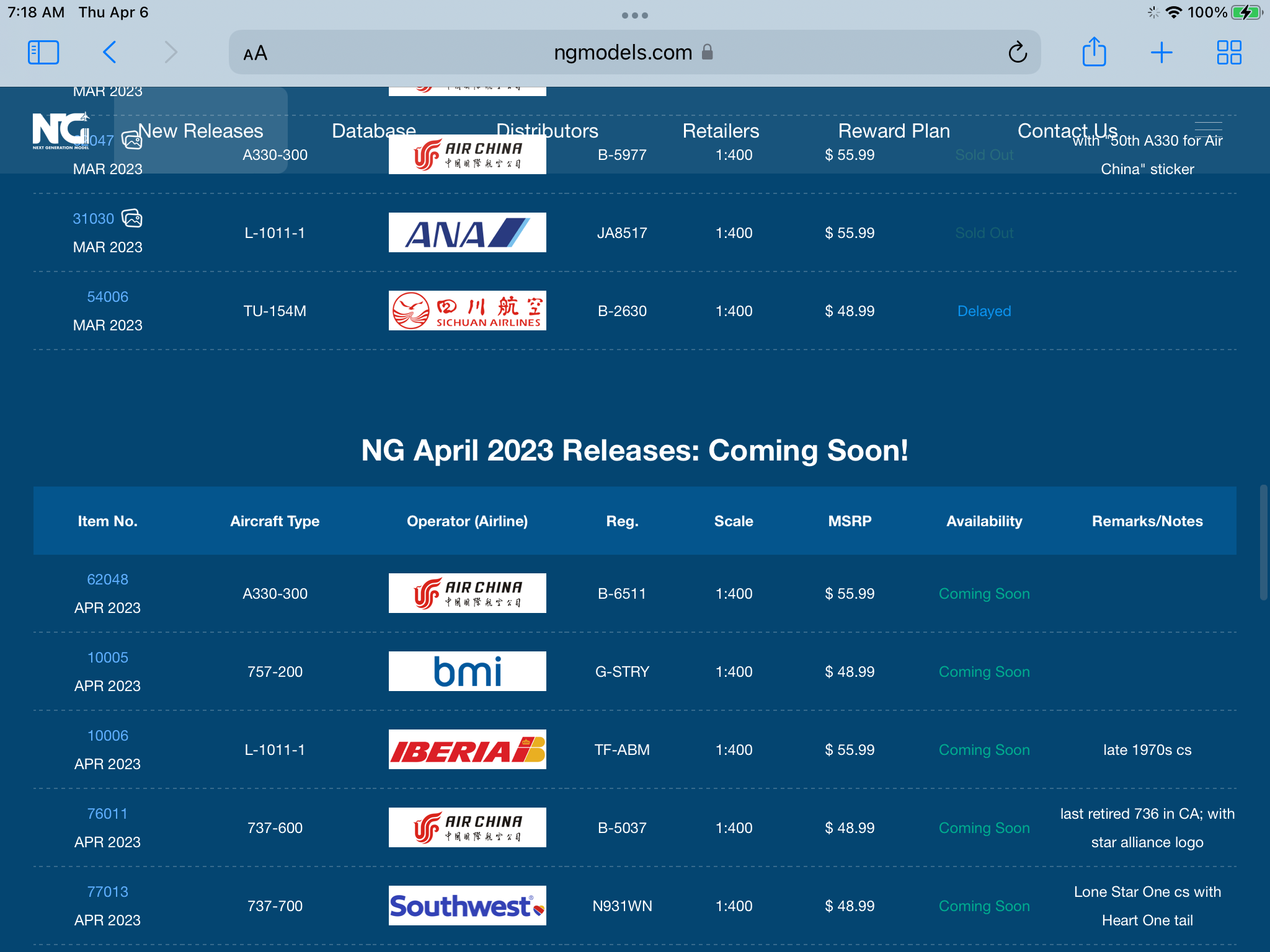Click registration N931WN

622,906
